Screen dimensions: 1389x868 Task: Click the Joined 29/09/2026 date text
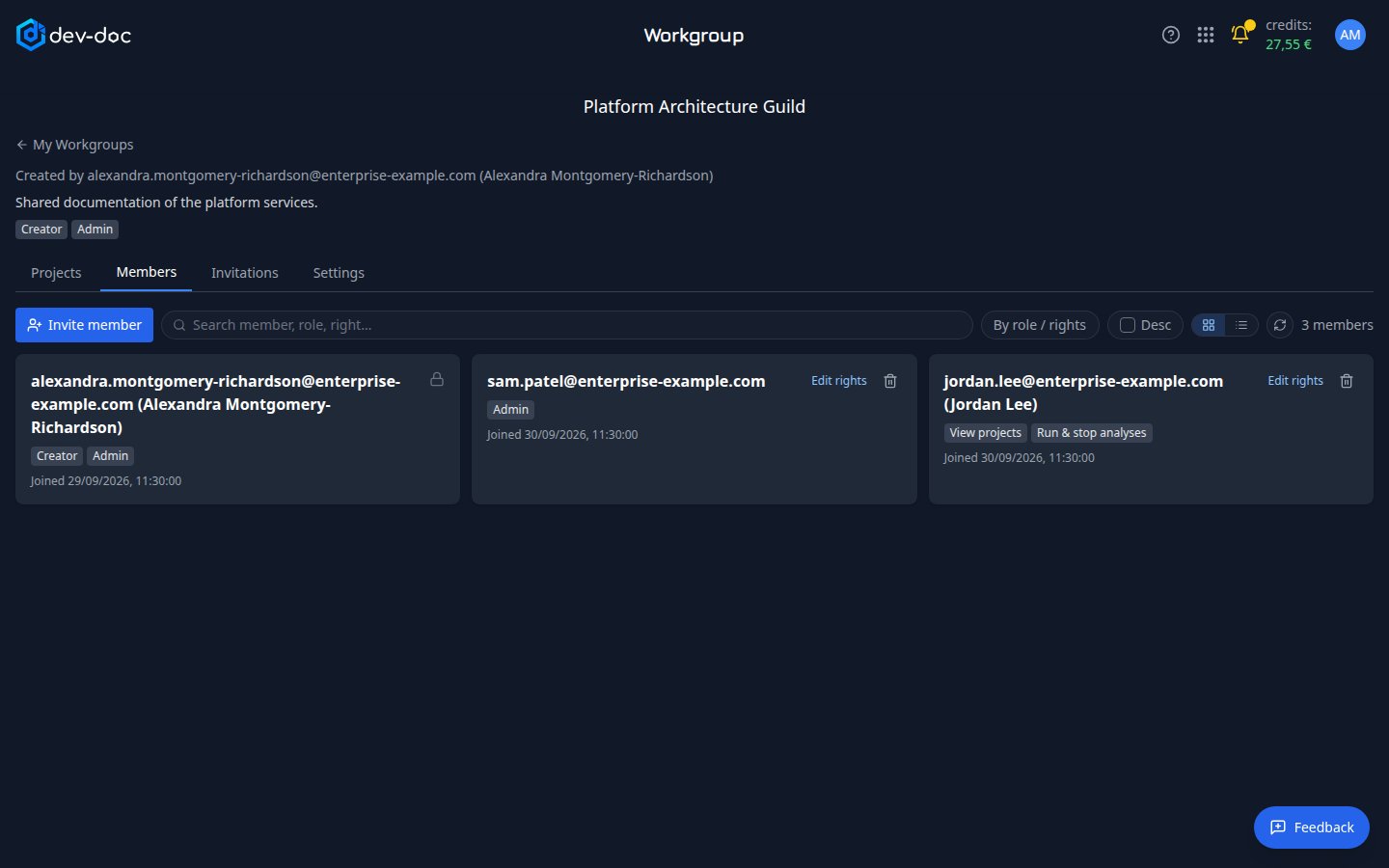[106, 480]
